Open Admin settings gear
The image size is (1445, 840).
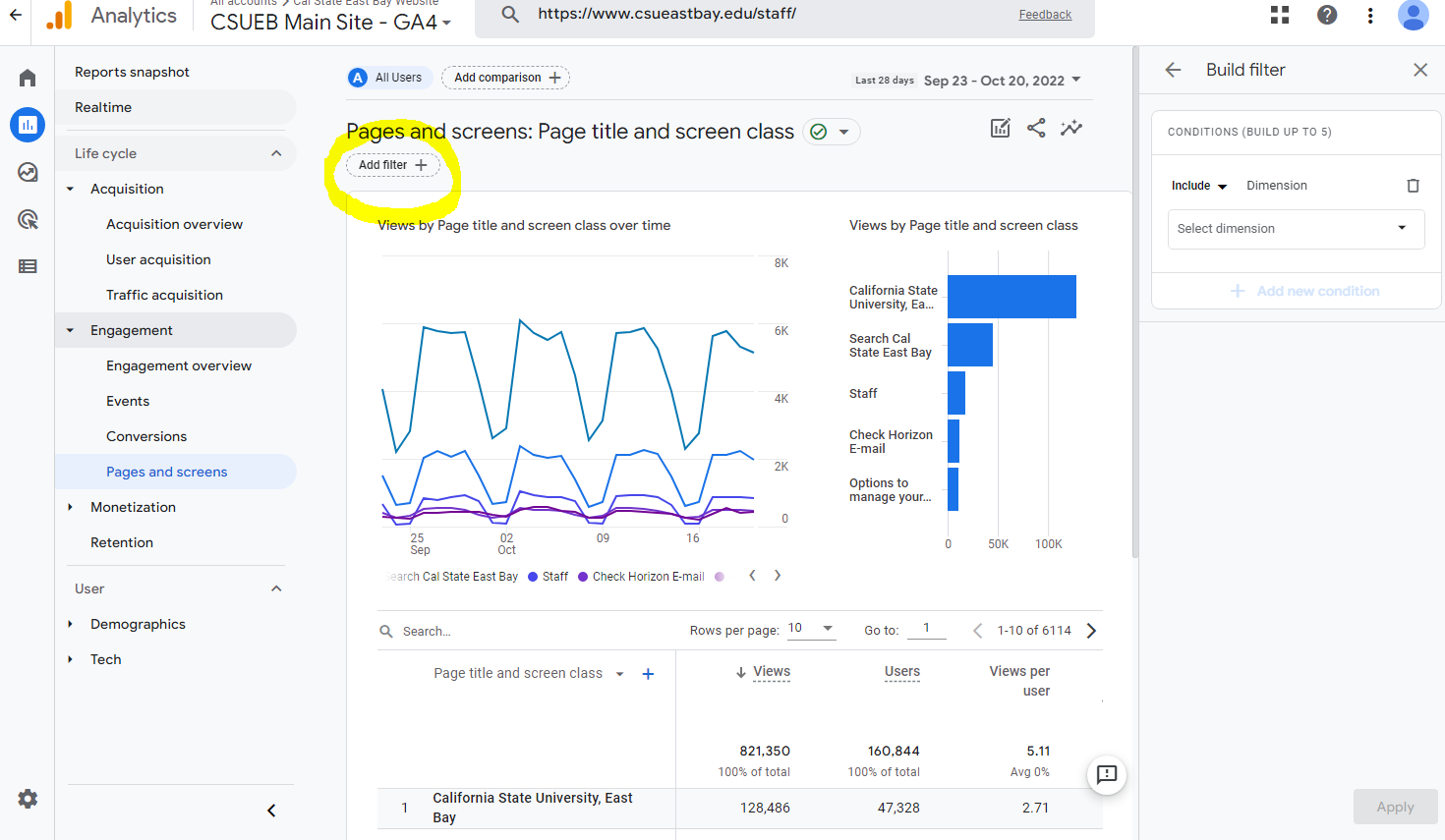(28, 799)
